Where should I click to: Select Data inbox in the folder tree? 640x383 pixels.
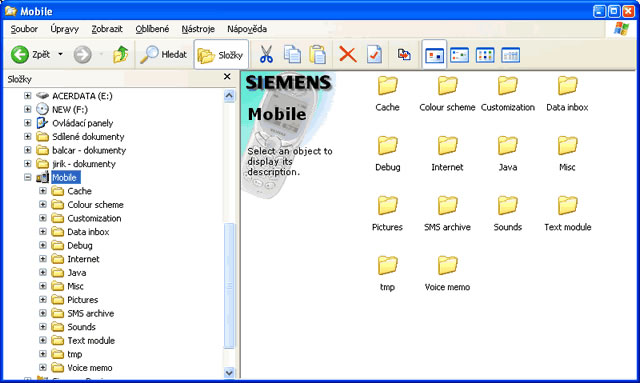pos(88,232)
